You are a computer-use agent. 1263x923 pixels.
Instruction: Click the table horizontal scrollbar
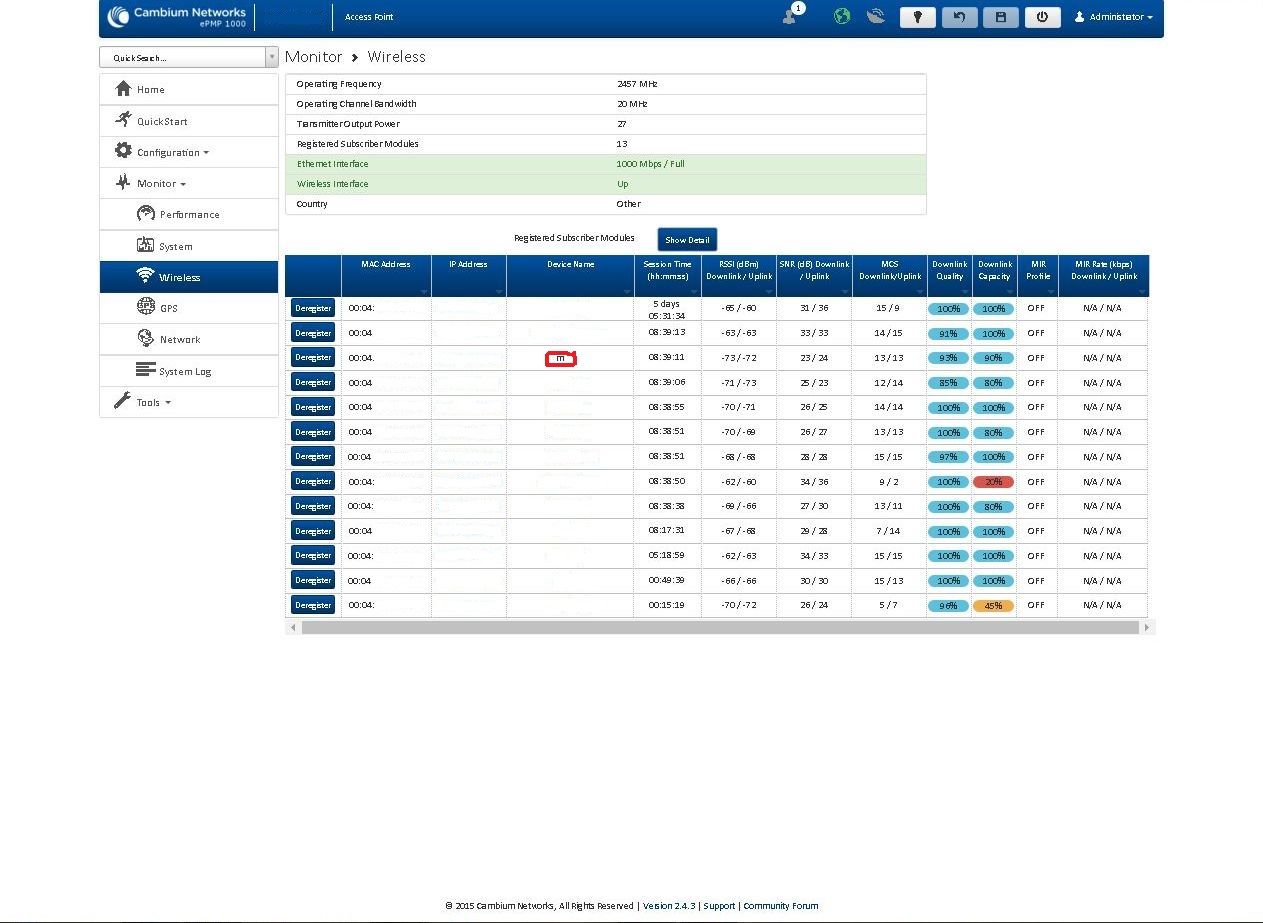720,627
